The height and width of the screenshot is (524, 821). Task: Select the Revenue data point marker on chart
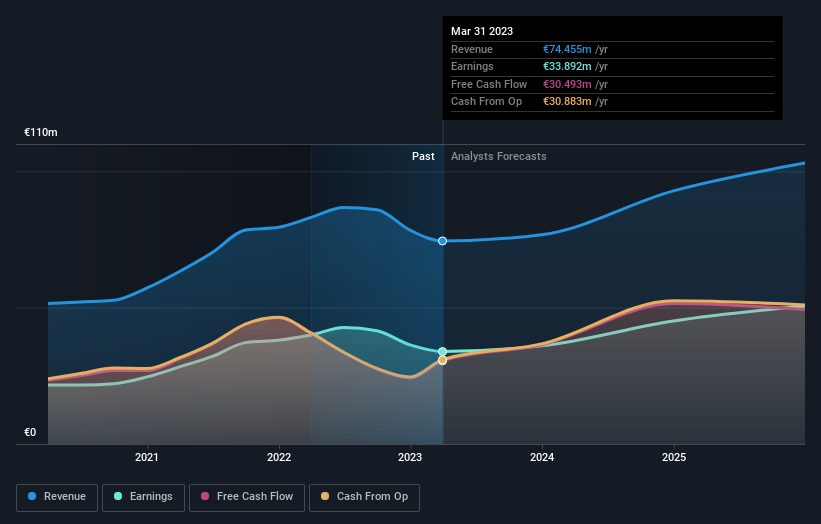click(442, 241)
